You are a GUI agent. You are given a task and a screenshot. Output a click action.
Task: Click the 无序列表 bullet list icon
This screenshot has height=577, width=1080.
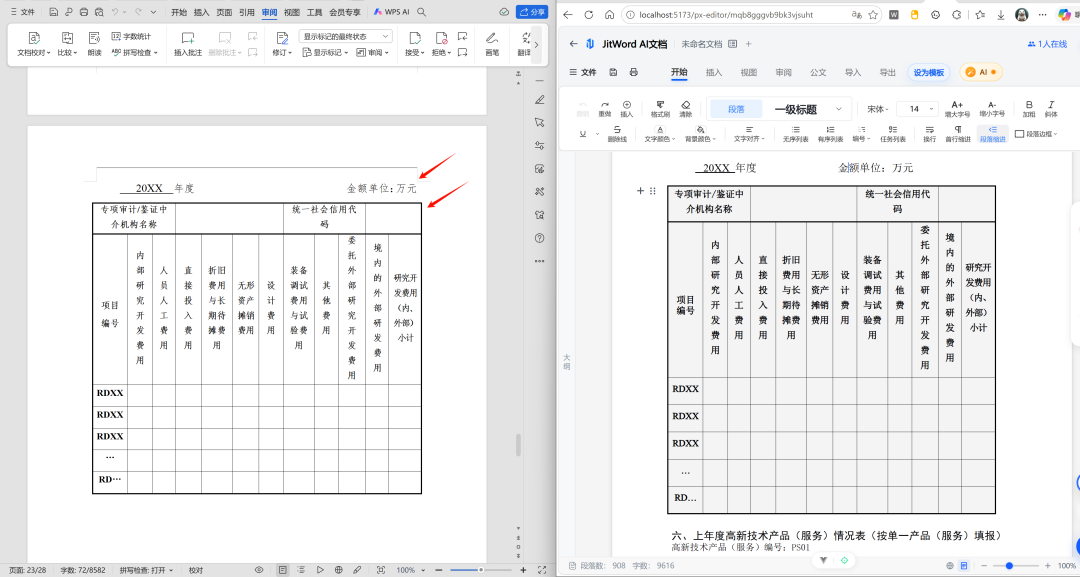796,134
